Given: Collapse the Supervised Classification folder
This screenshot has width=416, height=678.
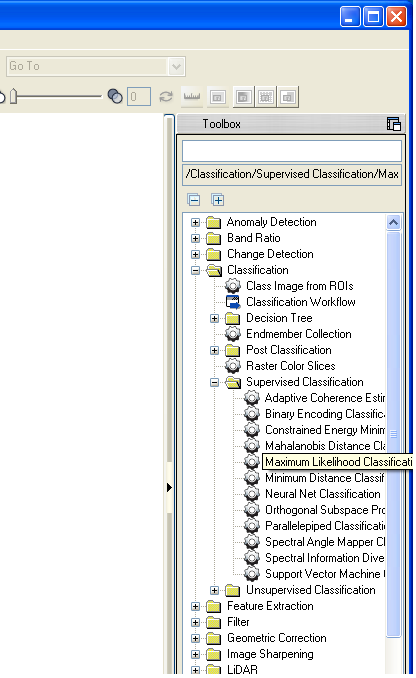Looking at the screenshot, I should (x=214, y=382).
